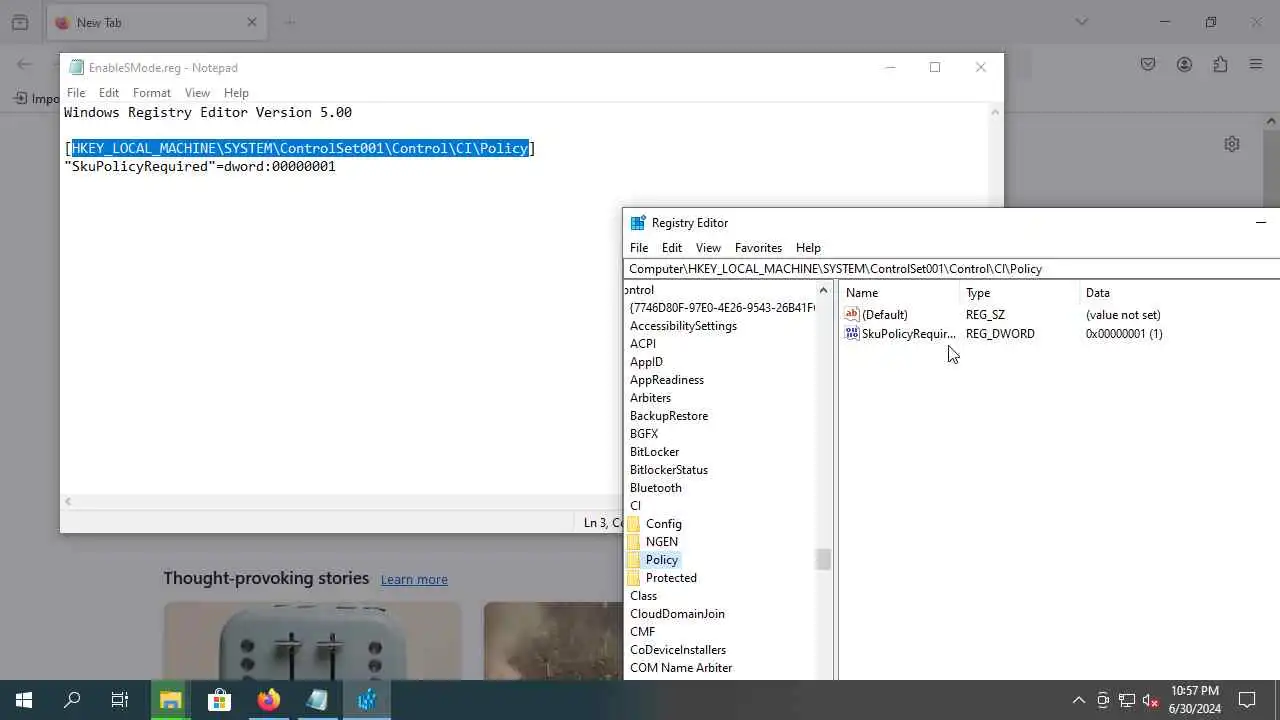Switch to Registry Editor on taskbar

coord(366,700)
